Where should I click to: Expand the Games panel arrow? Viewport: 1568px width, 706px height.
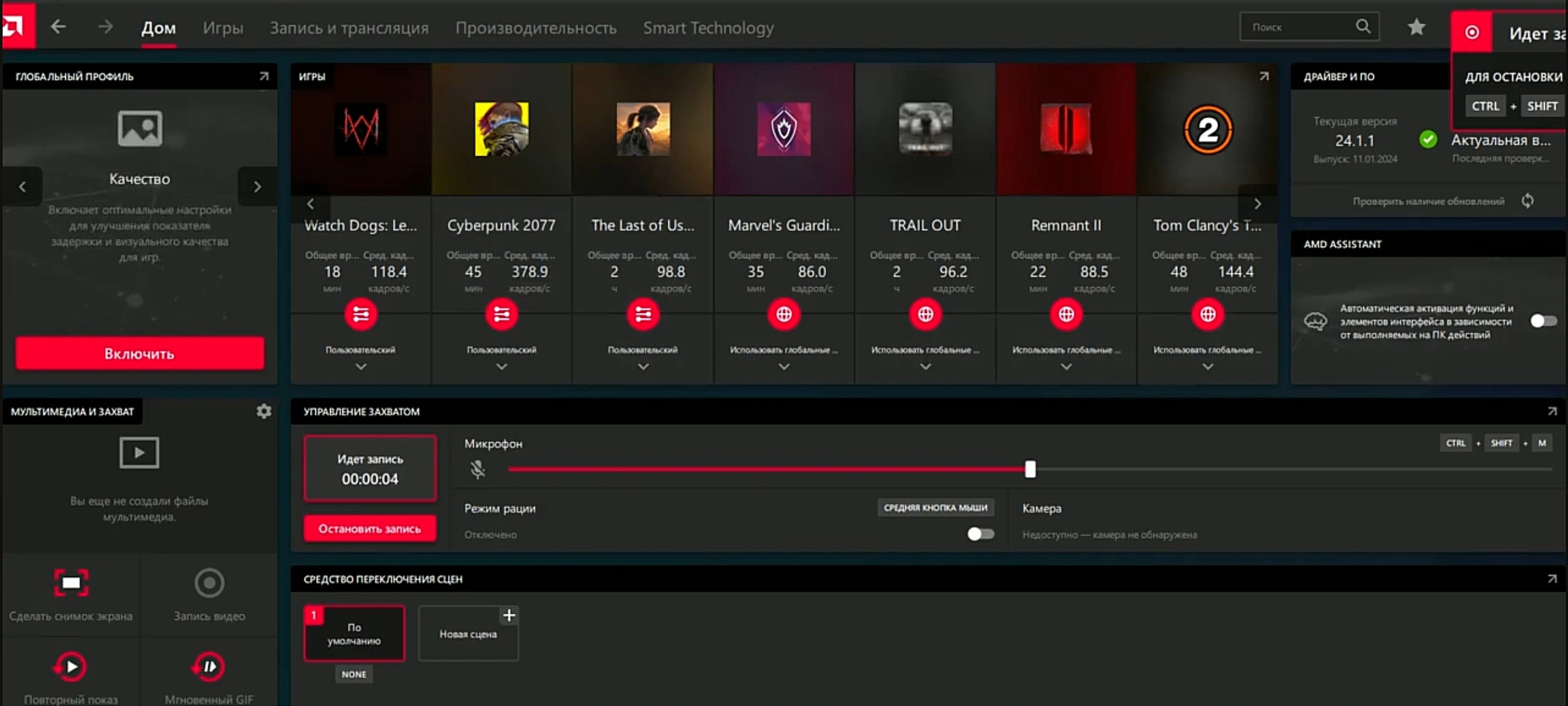[x=1264, y=76]
